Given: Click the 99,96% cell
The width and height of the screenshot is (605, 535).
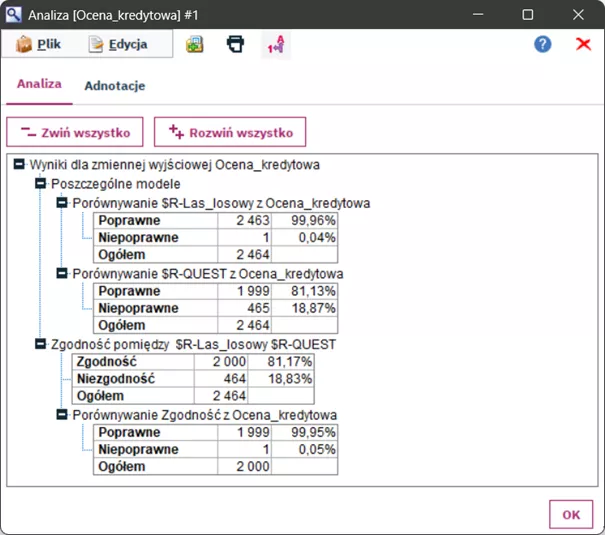Looking at the screenshot, I should (x=304, y=220).
